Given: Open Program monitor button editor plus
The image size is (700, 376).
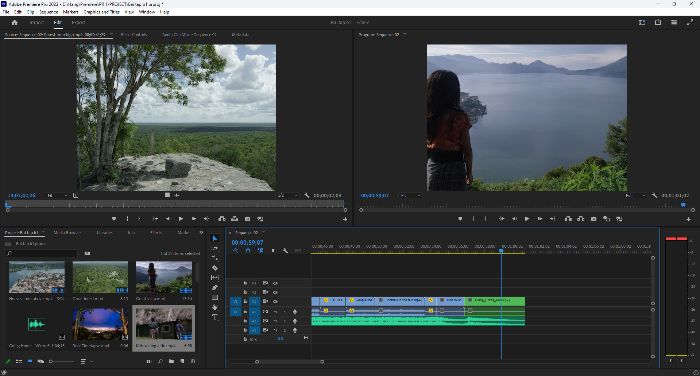Looking at the screenshot, I should [688, 219].
